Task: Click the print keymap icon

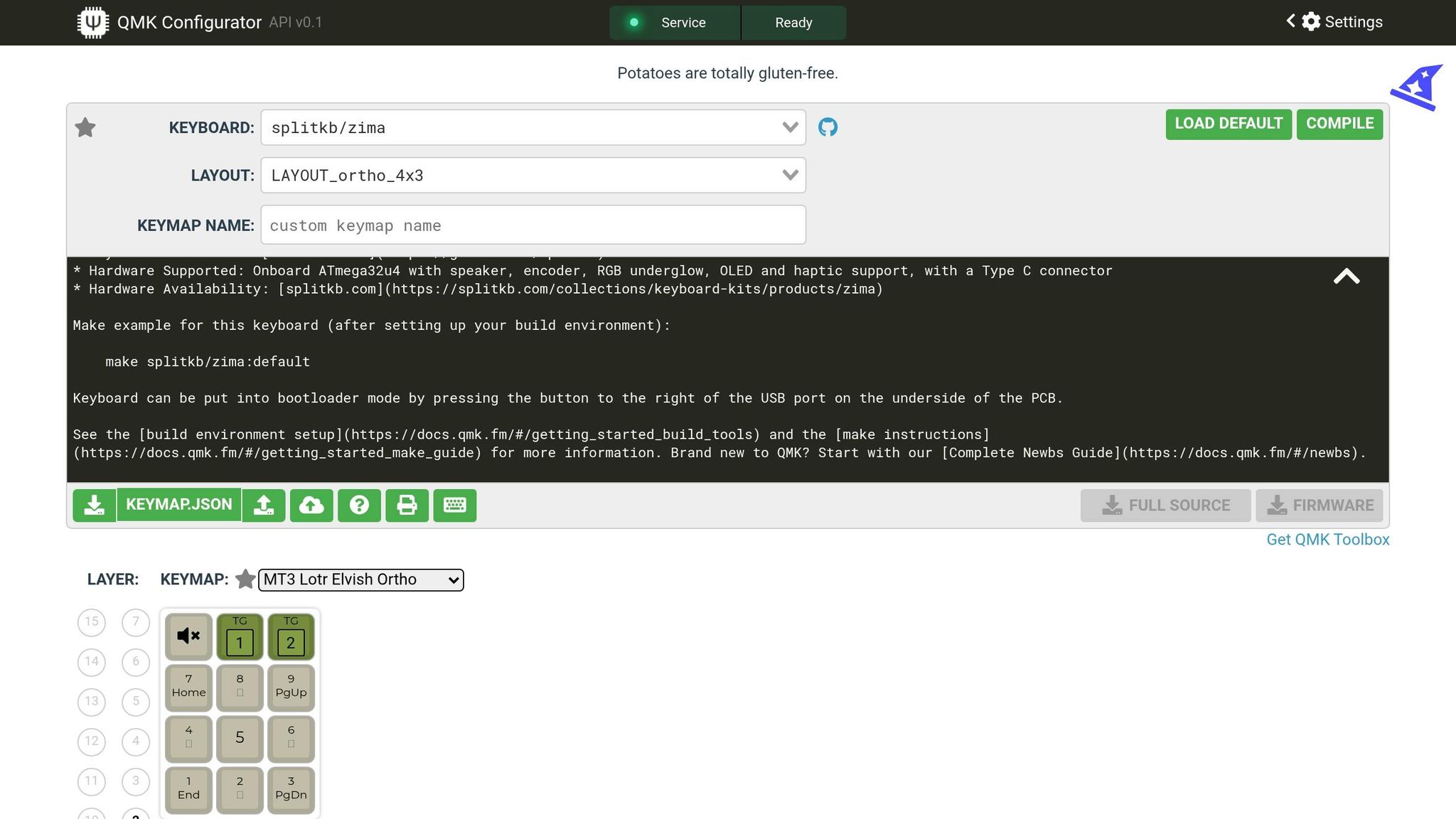Action: [407, 505]
